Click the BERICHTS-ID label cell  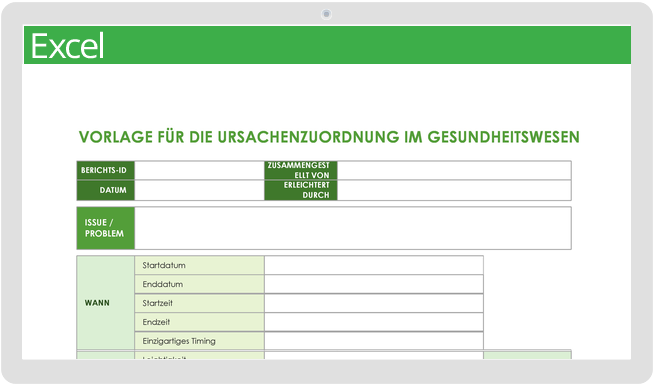(106, 171)
